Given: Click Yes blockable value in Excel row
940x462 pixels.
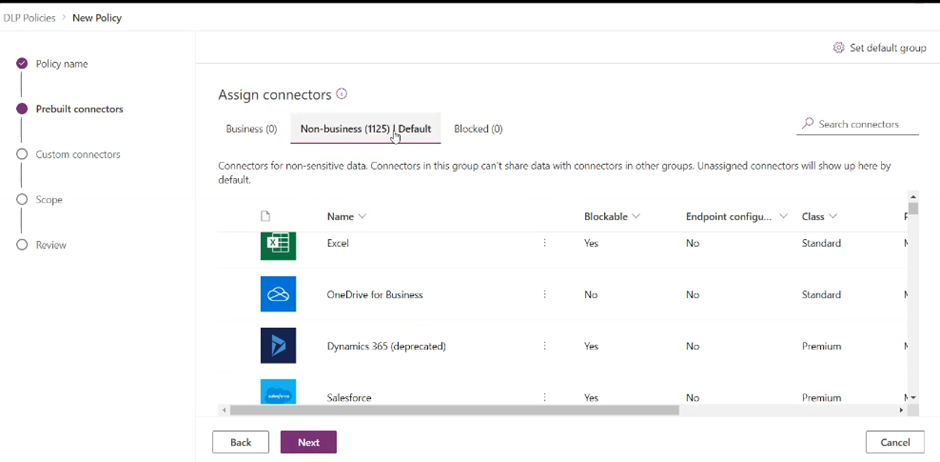Looking at the screenshot, I should click(591, 243).
